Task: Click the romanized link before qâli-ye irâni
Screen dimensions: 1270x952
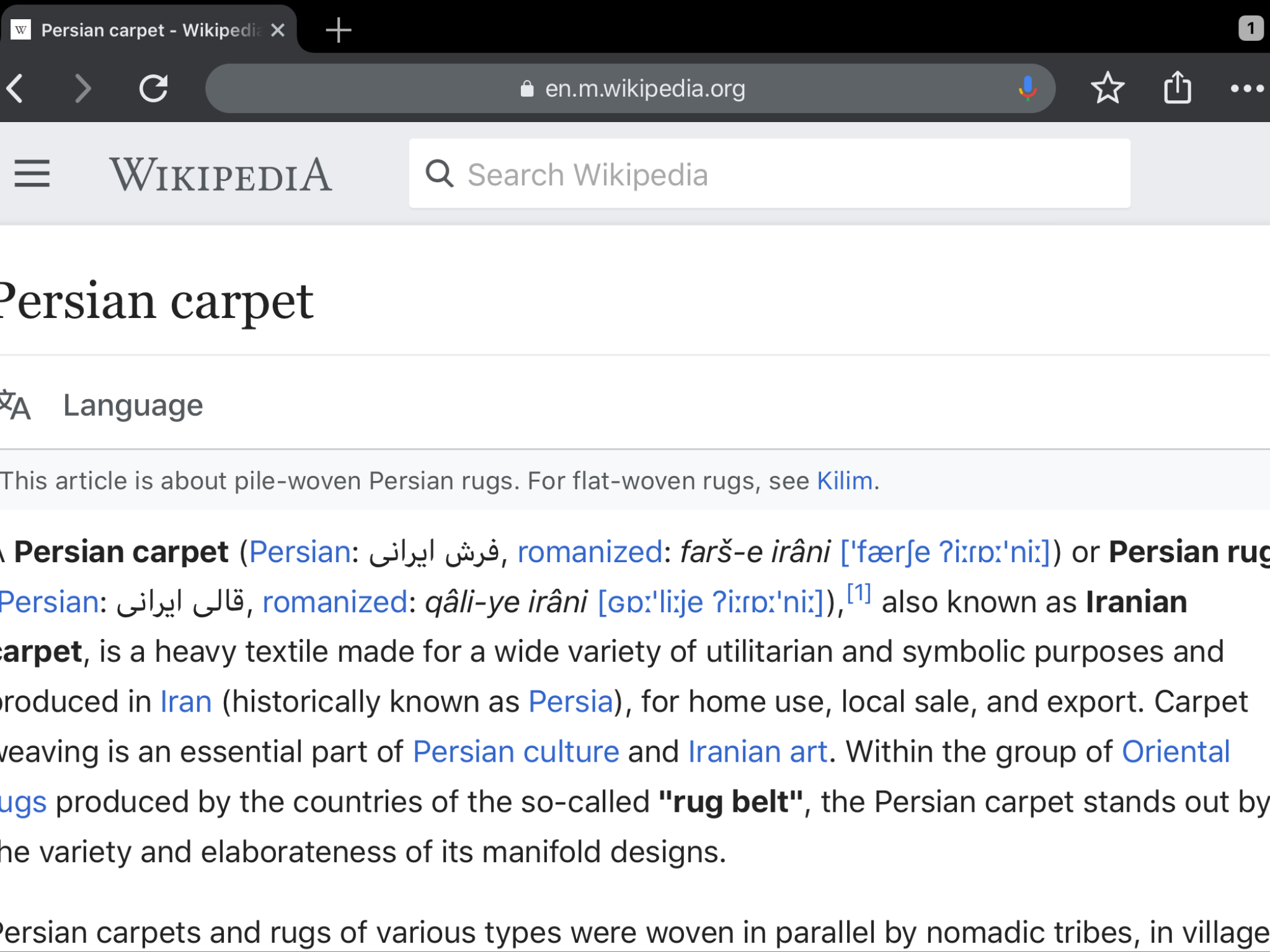Action: (335, 602)
